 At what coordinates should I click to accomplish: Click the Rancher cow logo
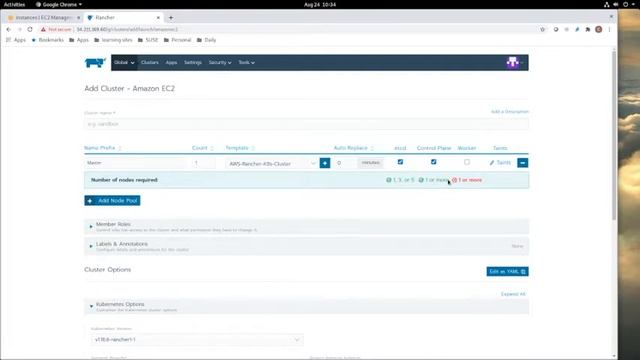(x=95, y=62)
